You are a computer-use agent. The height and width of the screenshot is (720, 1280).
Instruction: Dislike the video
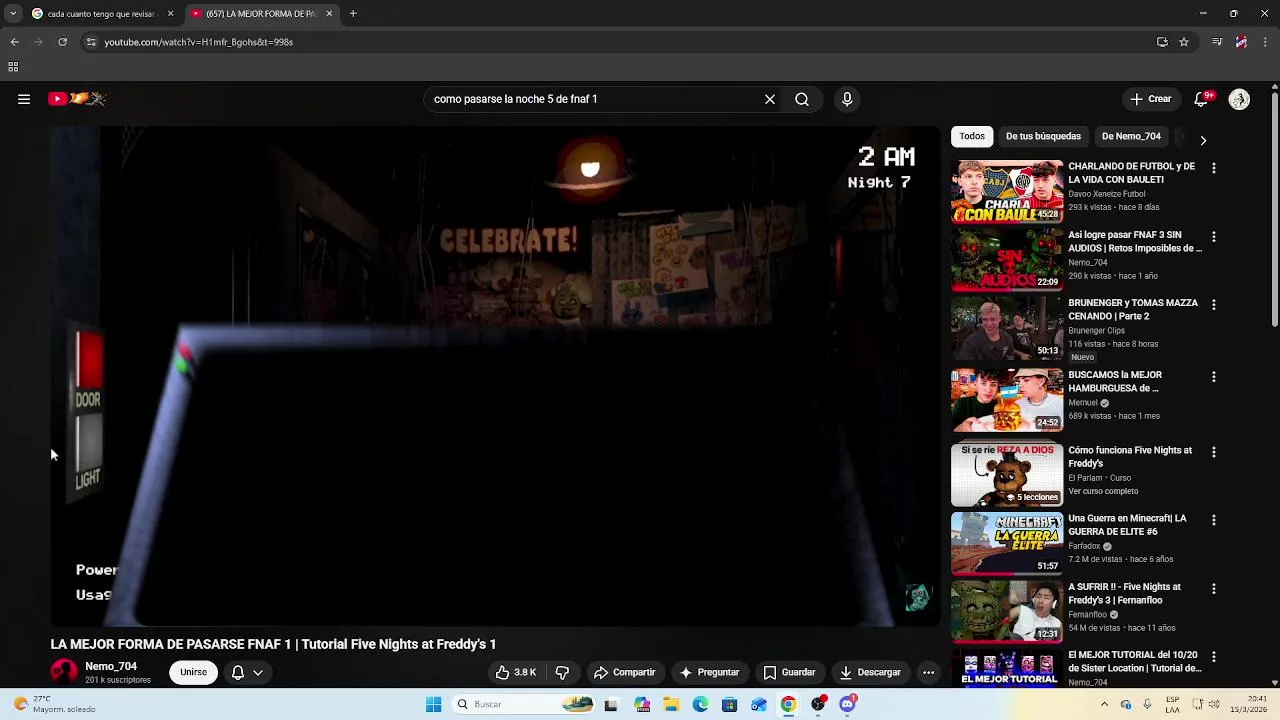pos(562,672)
